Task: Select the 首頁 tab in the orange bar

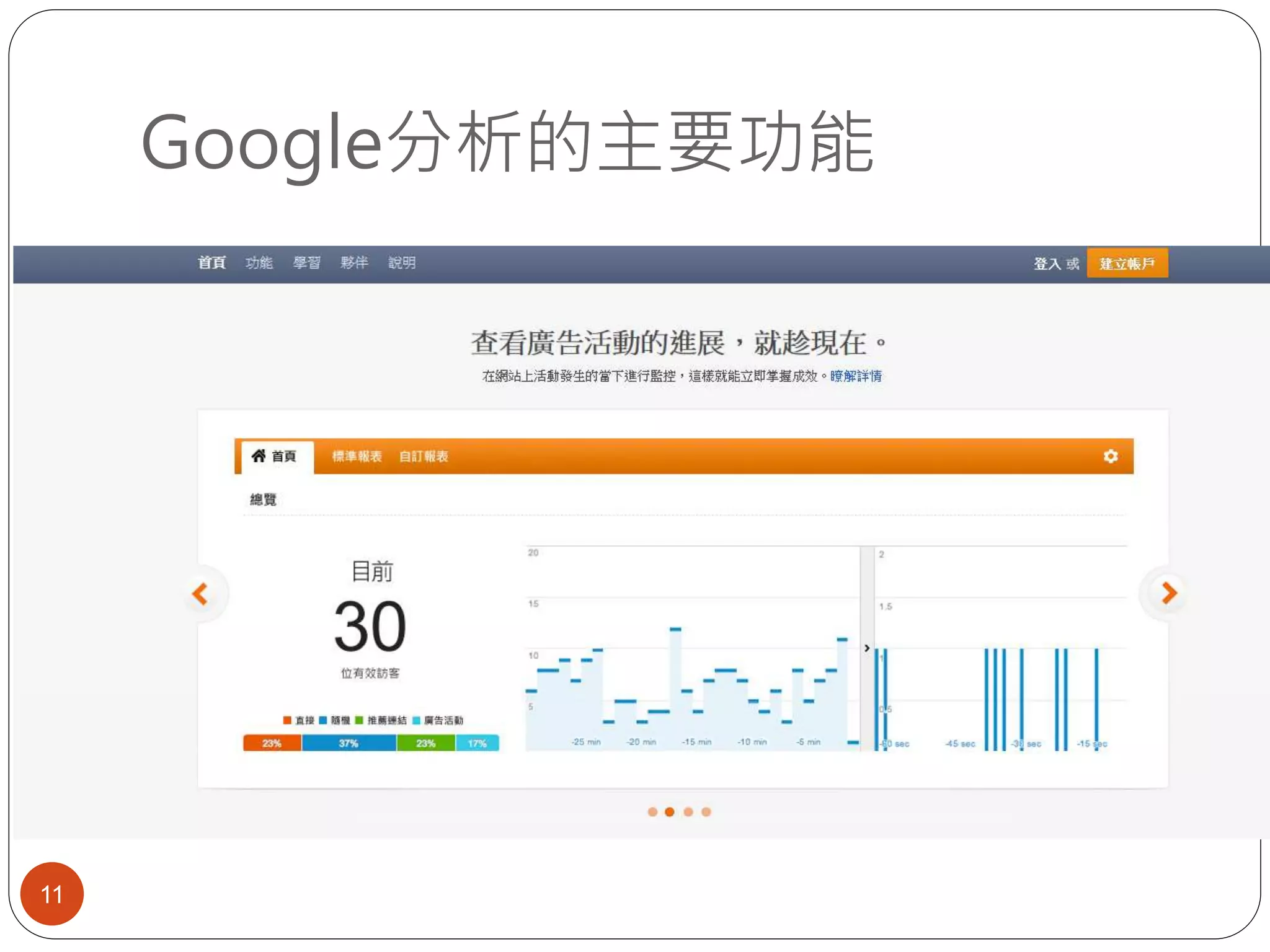Action: 277,457
